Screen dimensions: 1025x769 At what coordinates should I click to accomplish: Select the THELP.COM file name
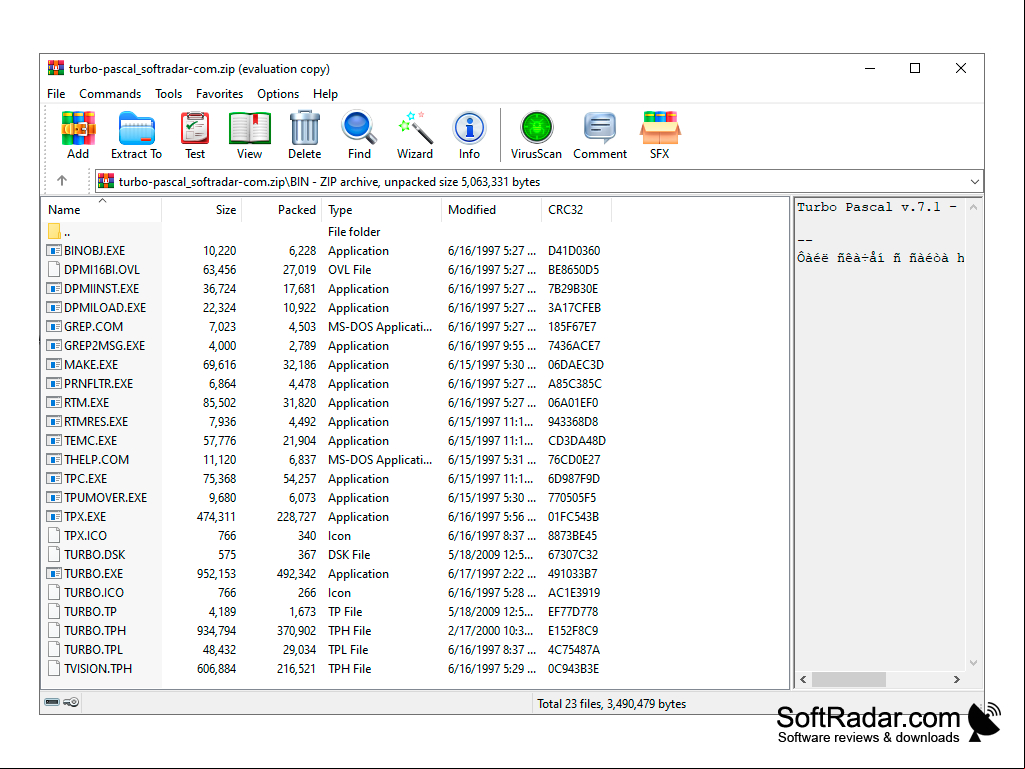97,459
